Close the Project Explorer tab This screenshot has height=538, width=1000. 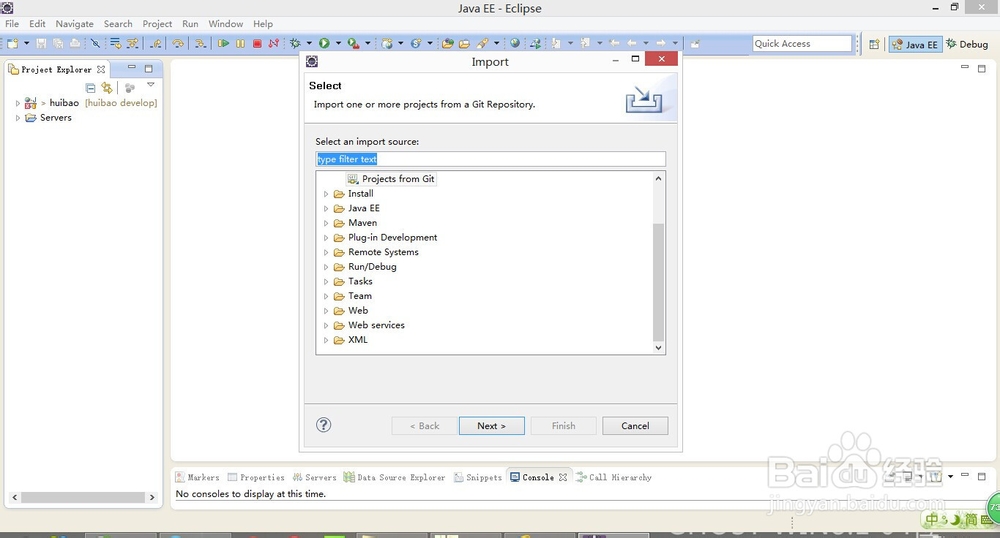(x=101, y=69)
